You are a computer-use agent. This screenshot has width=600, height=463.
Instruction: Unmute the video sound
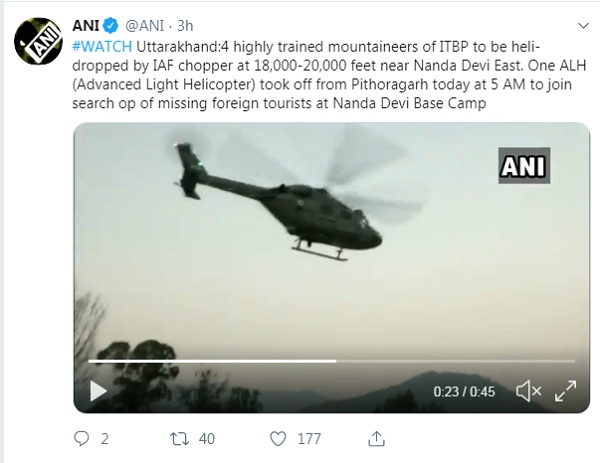(525, 390)
